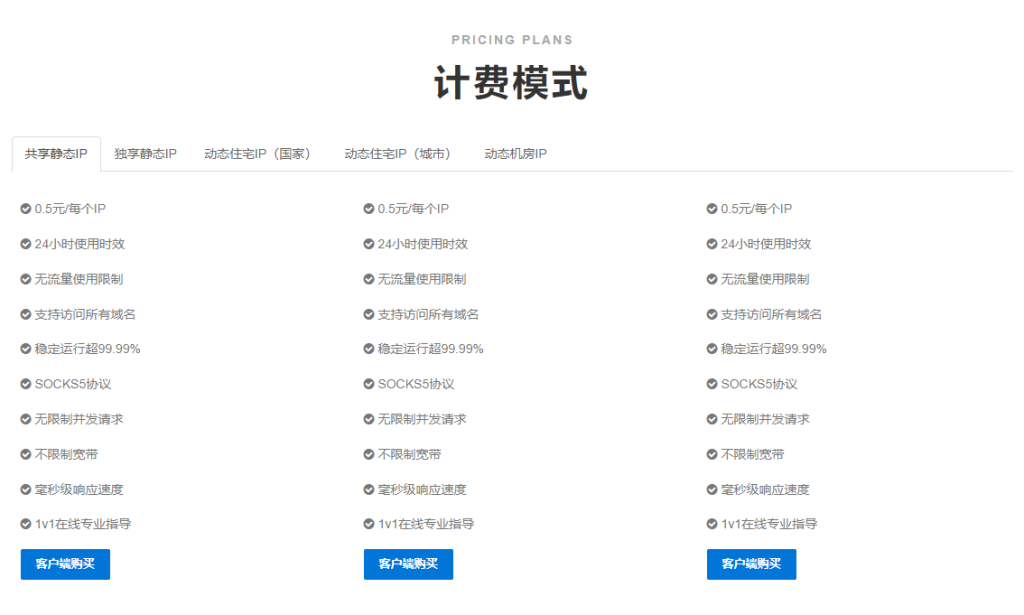Click check icon beside 支持访问所有域名 in first column
The image size is (1024, 615).
point(25,315)
